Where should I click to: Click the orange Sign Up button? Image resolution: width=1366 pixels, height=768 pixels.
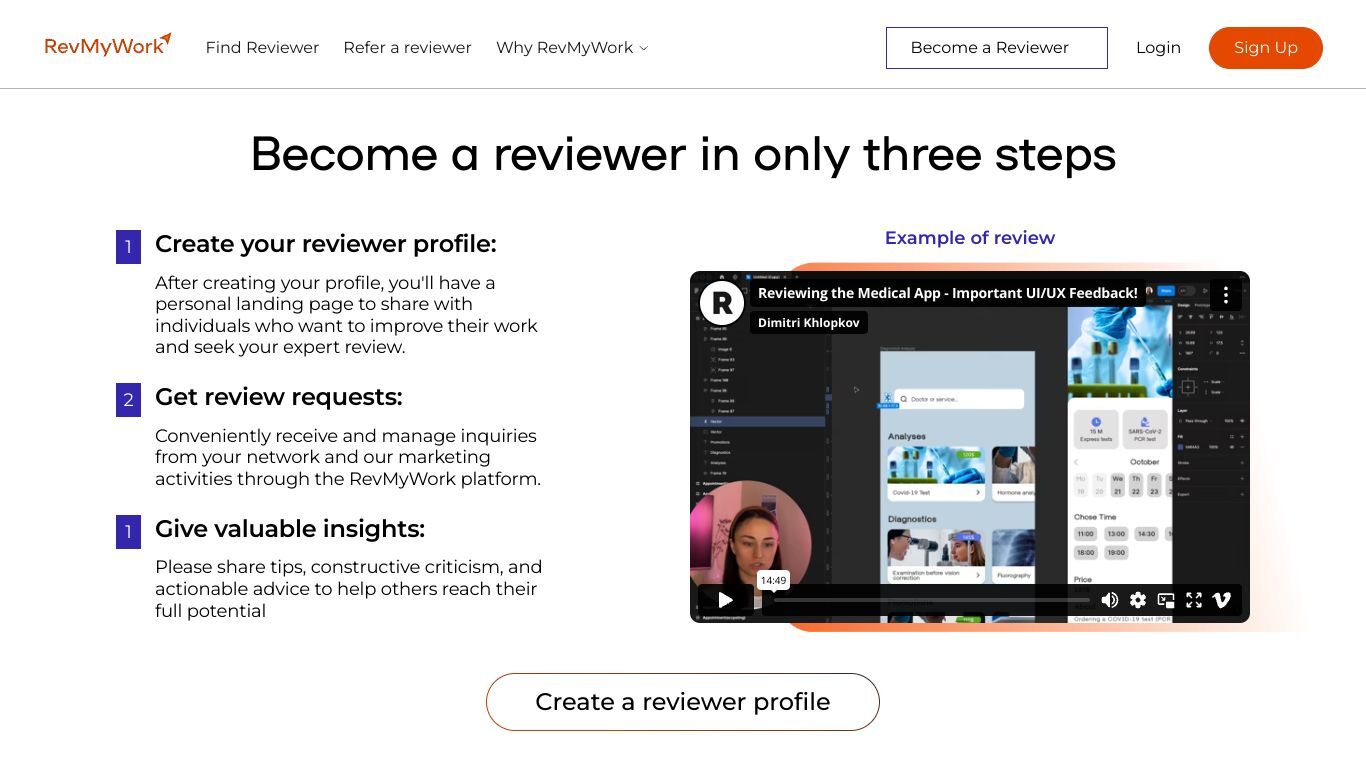point(1266,48)
